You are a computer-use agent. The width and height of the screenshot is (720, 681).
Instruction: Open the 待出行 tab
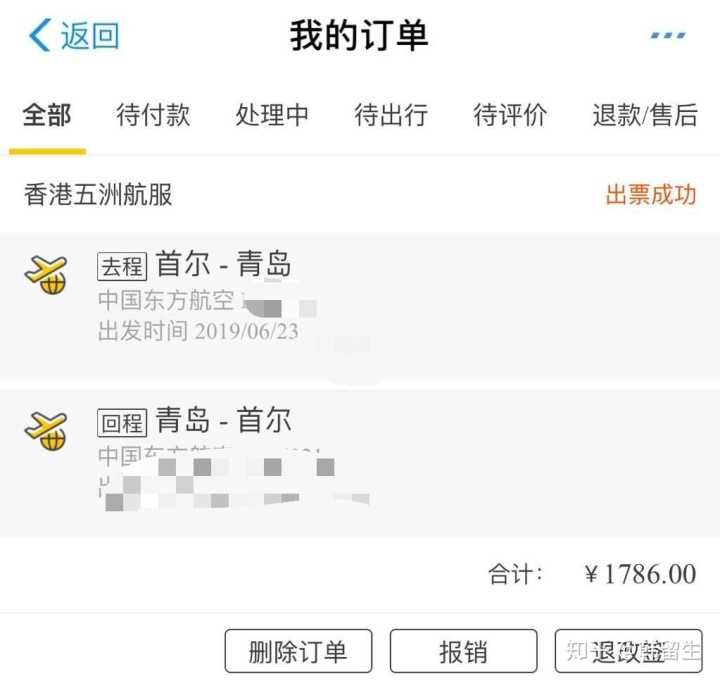click(391, 115)
